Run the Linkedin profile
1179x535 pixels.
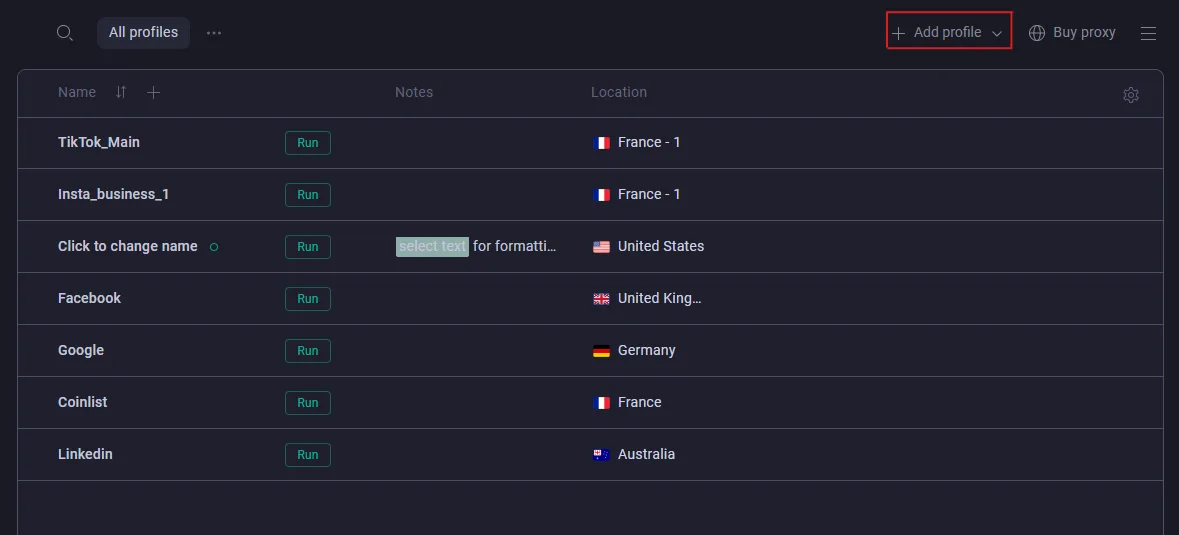click(308, 455)
